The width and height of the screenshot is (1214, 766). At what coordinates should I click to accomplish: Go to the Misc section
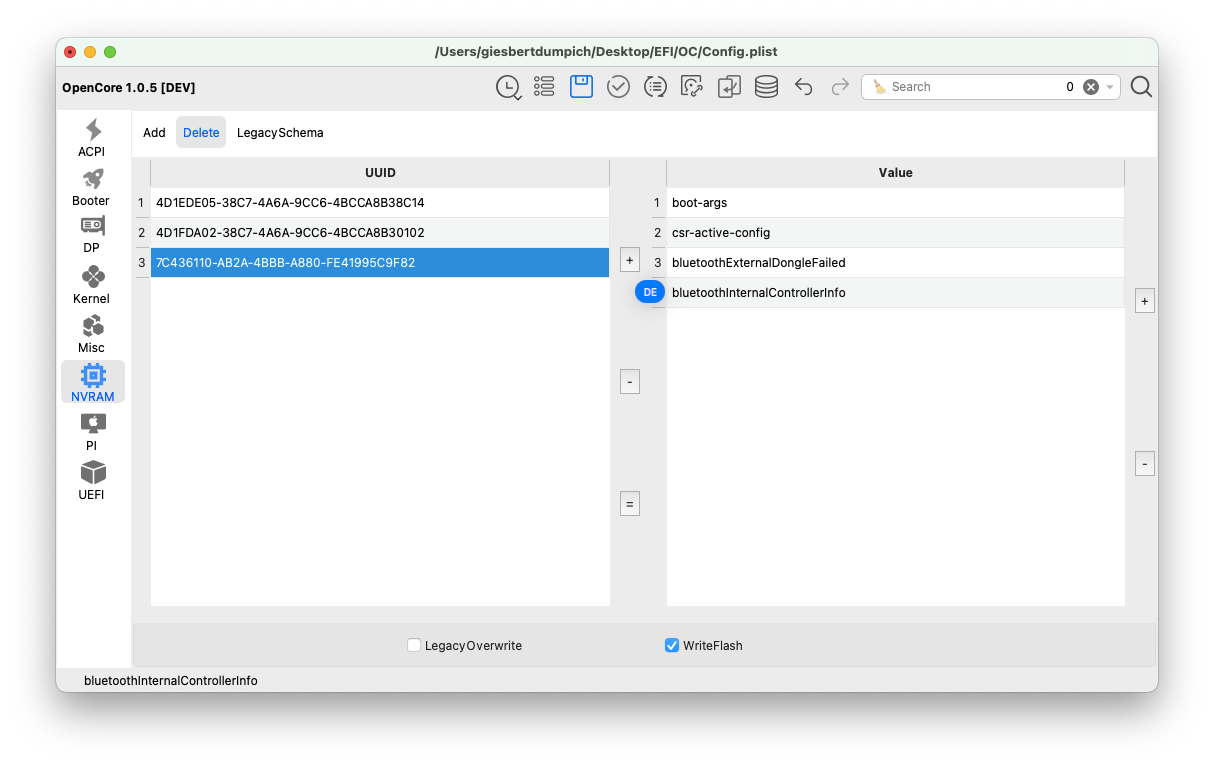pos(92,333)
